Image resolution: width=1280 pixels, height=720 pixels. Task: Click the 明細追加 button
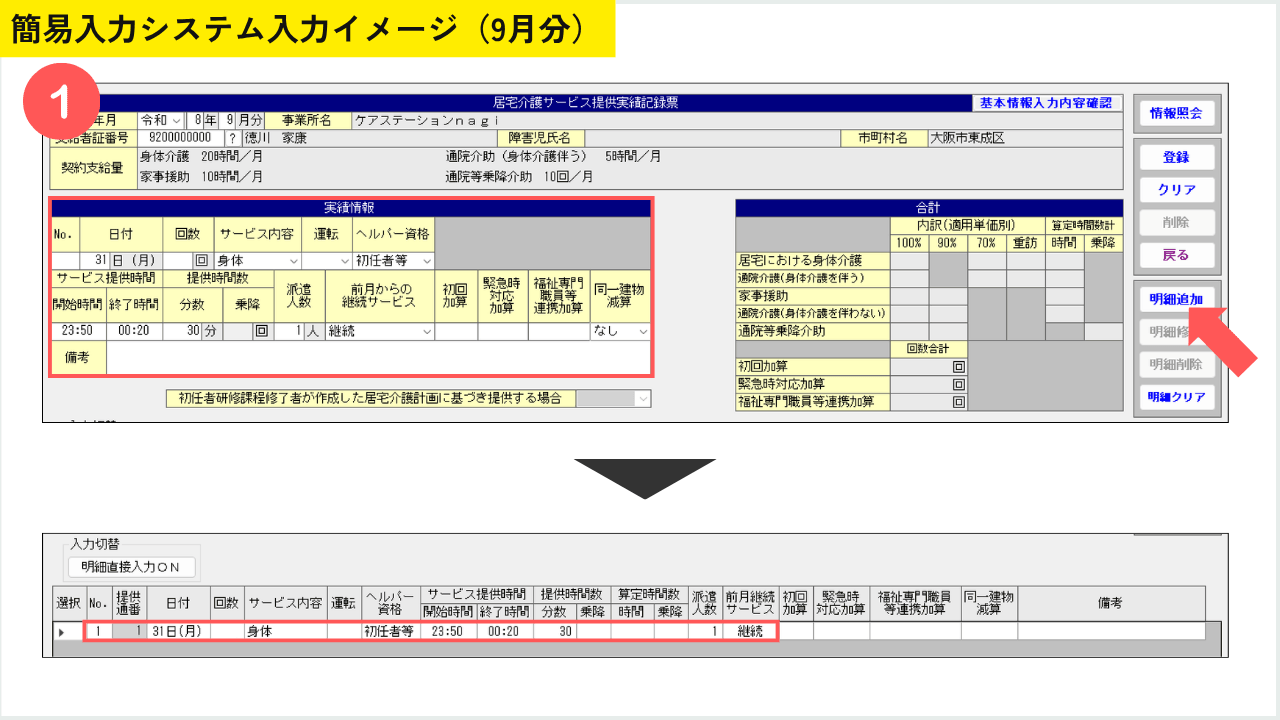click(x=1176, y=299)
